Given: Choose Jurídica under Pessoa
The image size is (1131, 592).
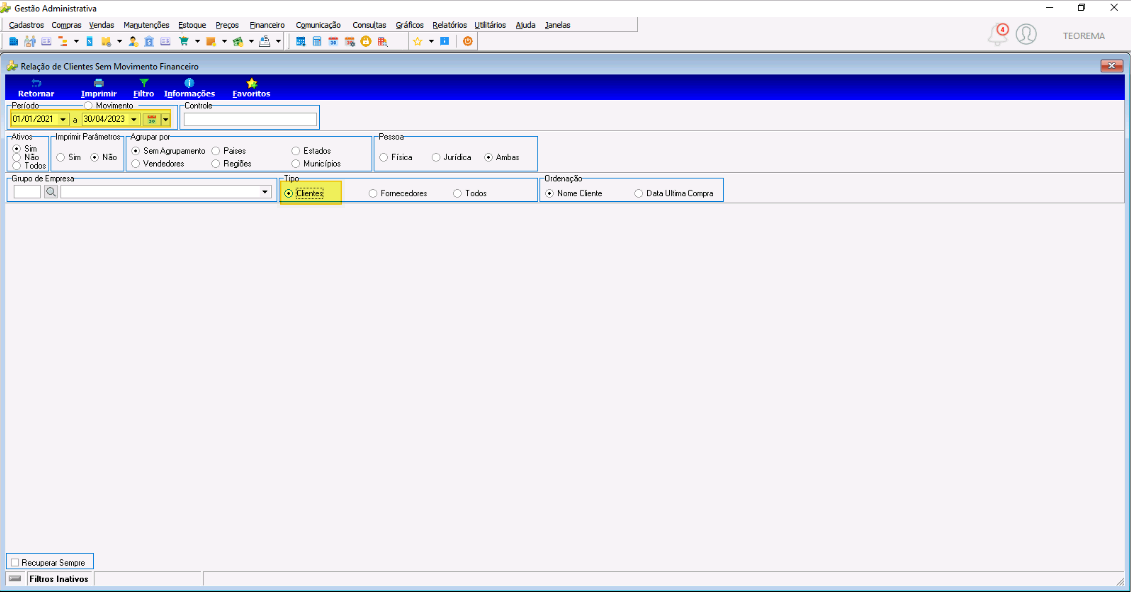Looking at the screenshot, I should pyautogui.click(x=436, y=157).
